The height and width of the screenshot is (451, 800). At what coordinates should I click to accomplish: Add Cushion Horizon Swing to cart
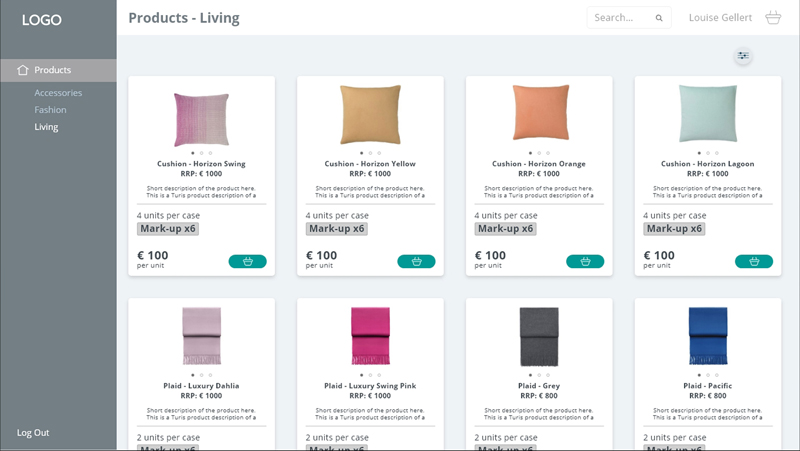[247, 262]
